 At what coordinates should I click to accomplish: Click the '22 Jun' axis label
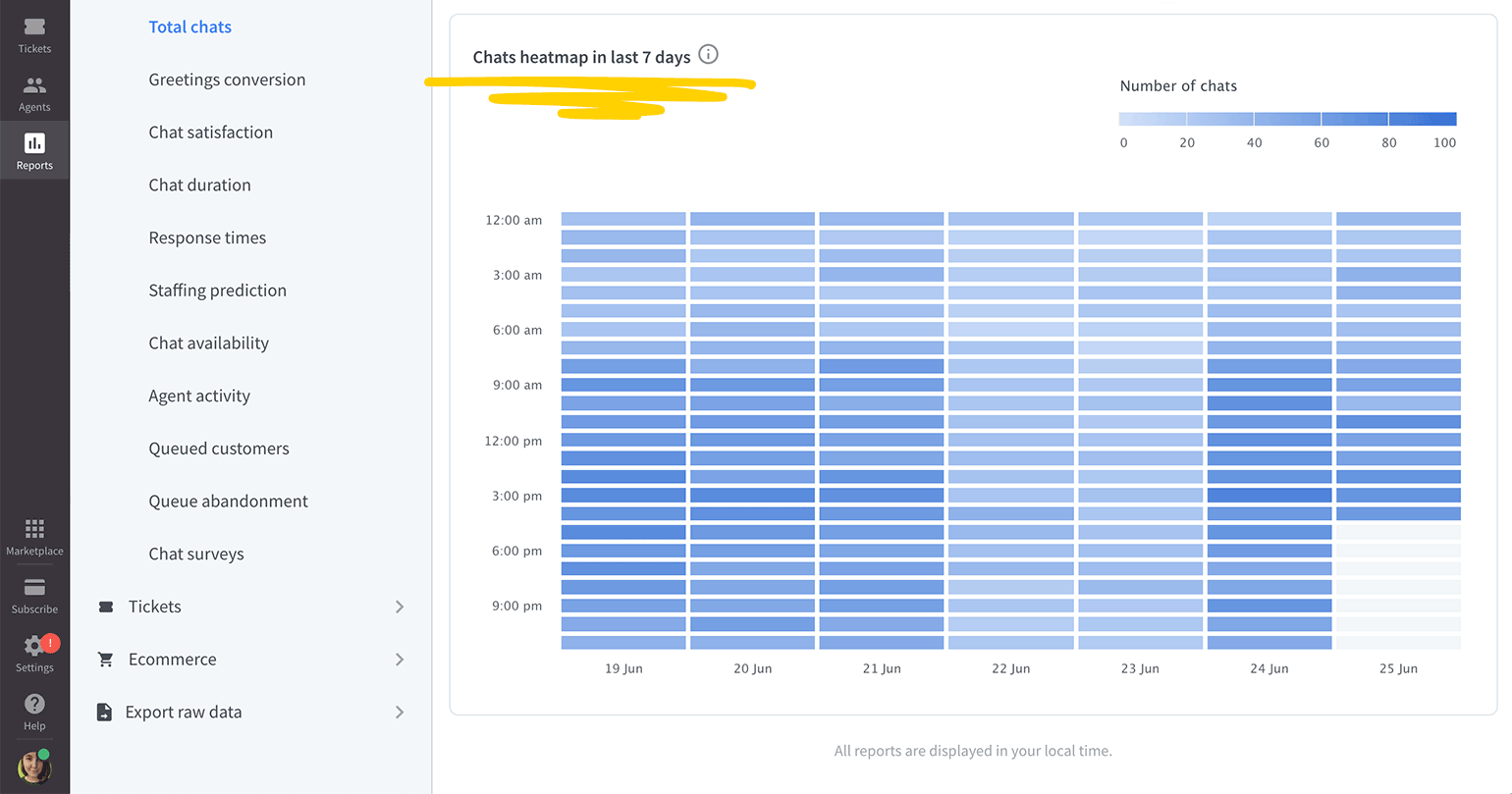click(1011, 668)
